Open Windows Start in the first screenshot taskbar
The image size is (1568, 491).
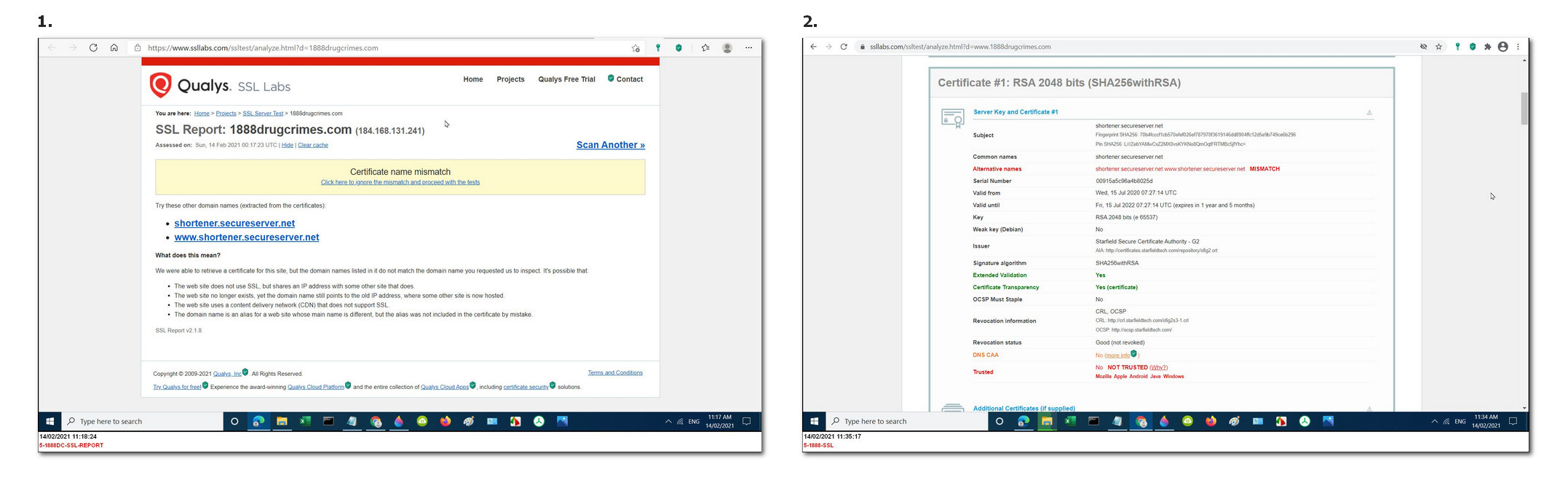(50, 421)
